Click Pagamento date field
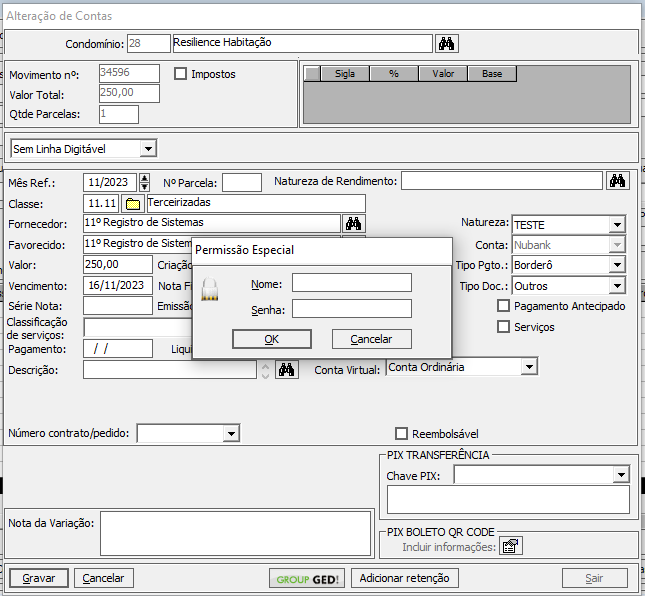Image resolution: width=645 pixels, height=596 pixels. tap(118, 348)
